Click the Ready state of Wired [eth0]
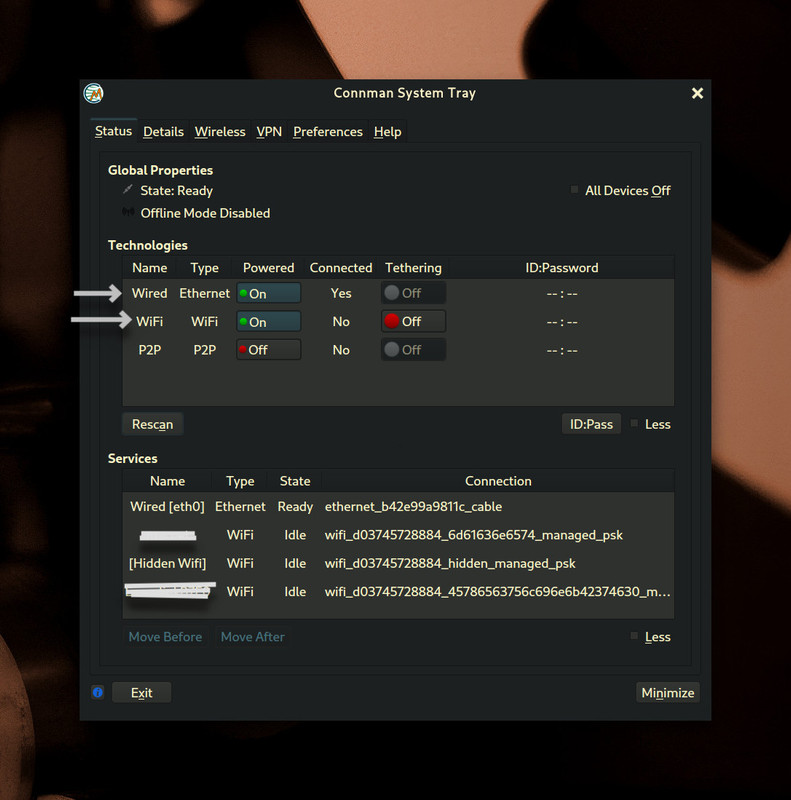 coord(295,507)
